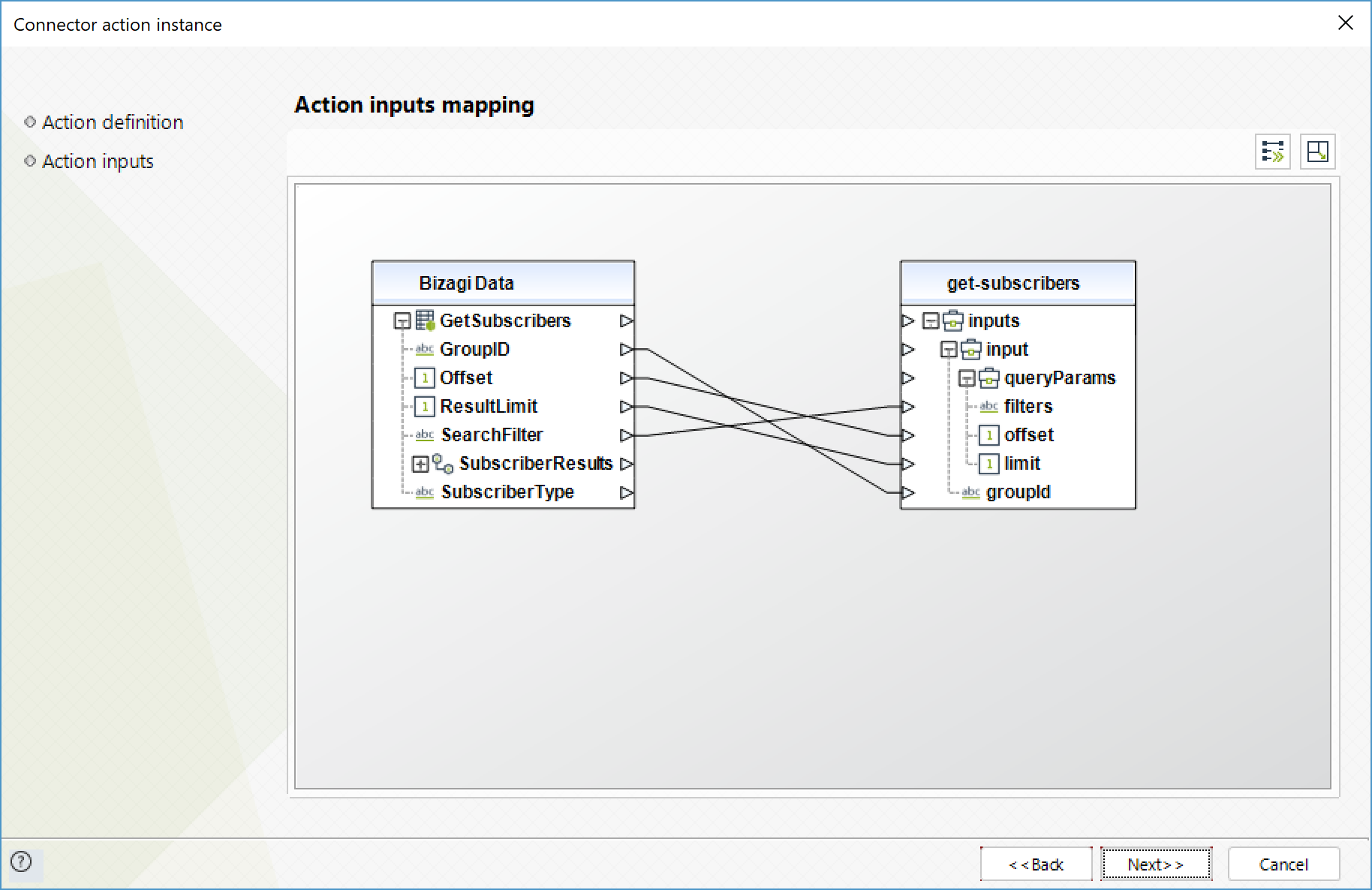Cancel the connector action wizard
This screenshot has height=890, width=1372.
click(x=1283, y=864)
